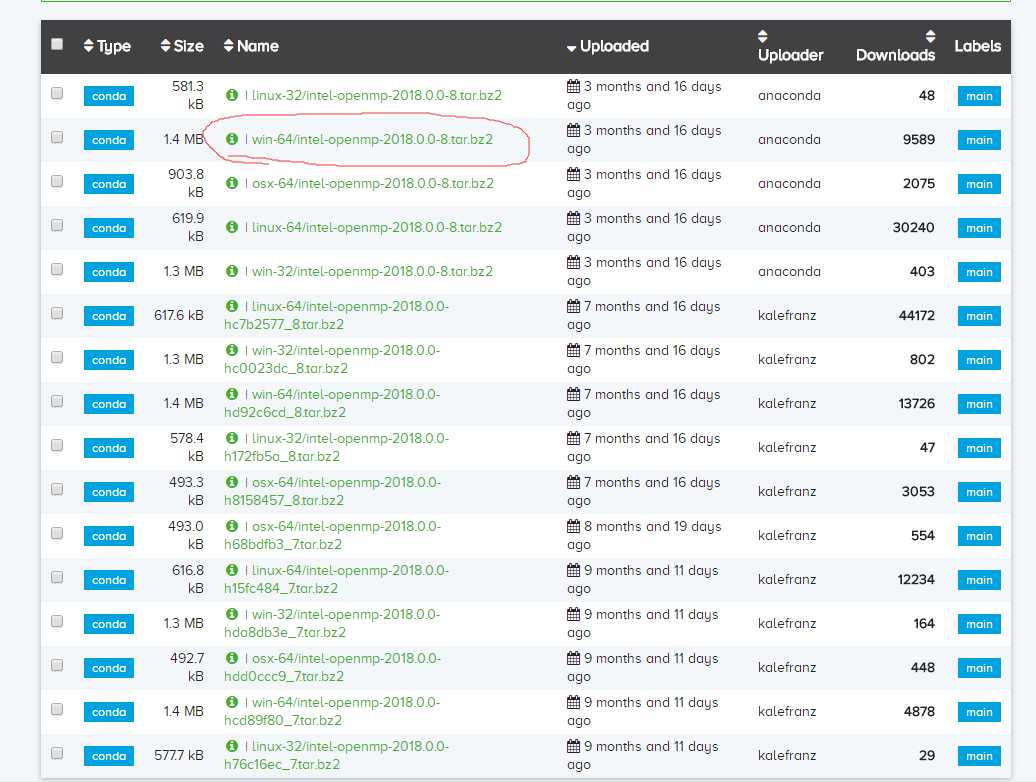Toggle the select-all checkbox in table header

(57, 44)
